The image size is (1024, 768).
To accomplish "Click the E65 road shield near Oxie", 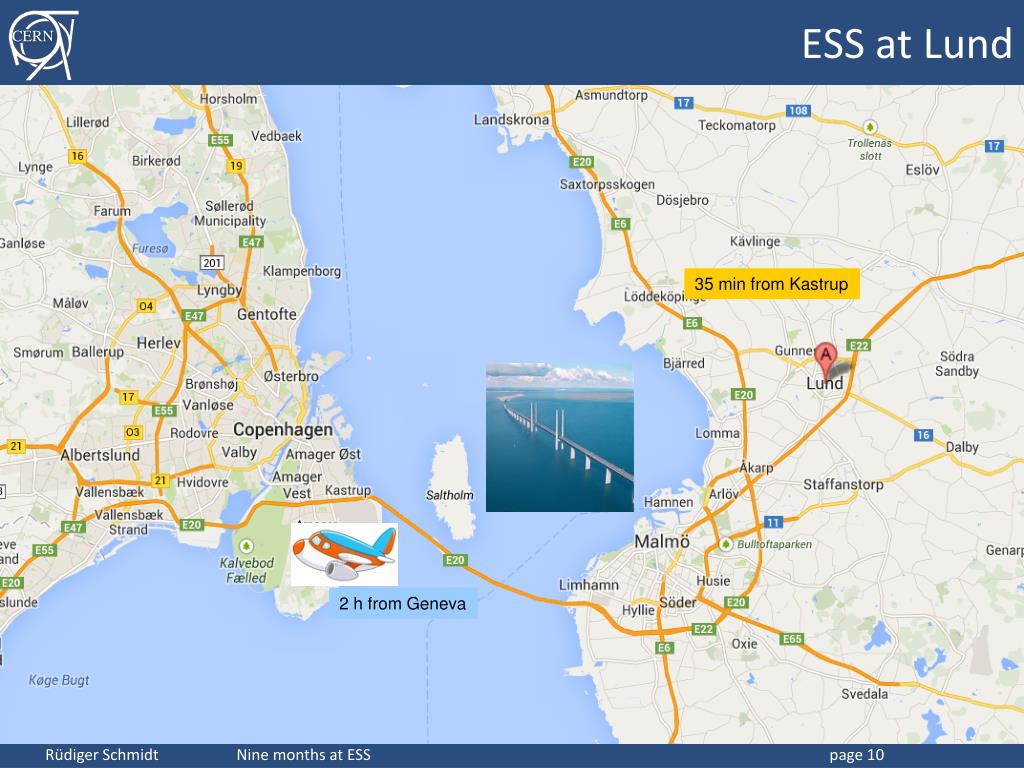I will pos(792,639).
